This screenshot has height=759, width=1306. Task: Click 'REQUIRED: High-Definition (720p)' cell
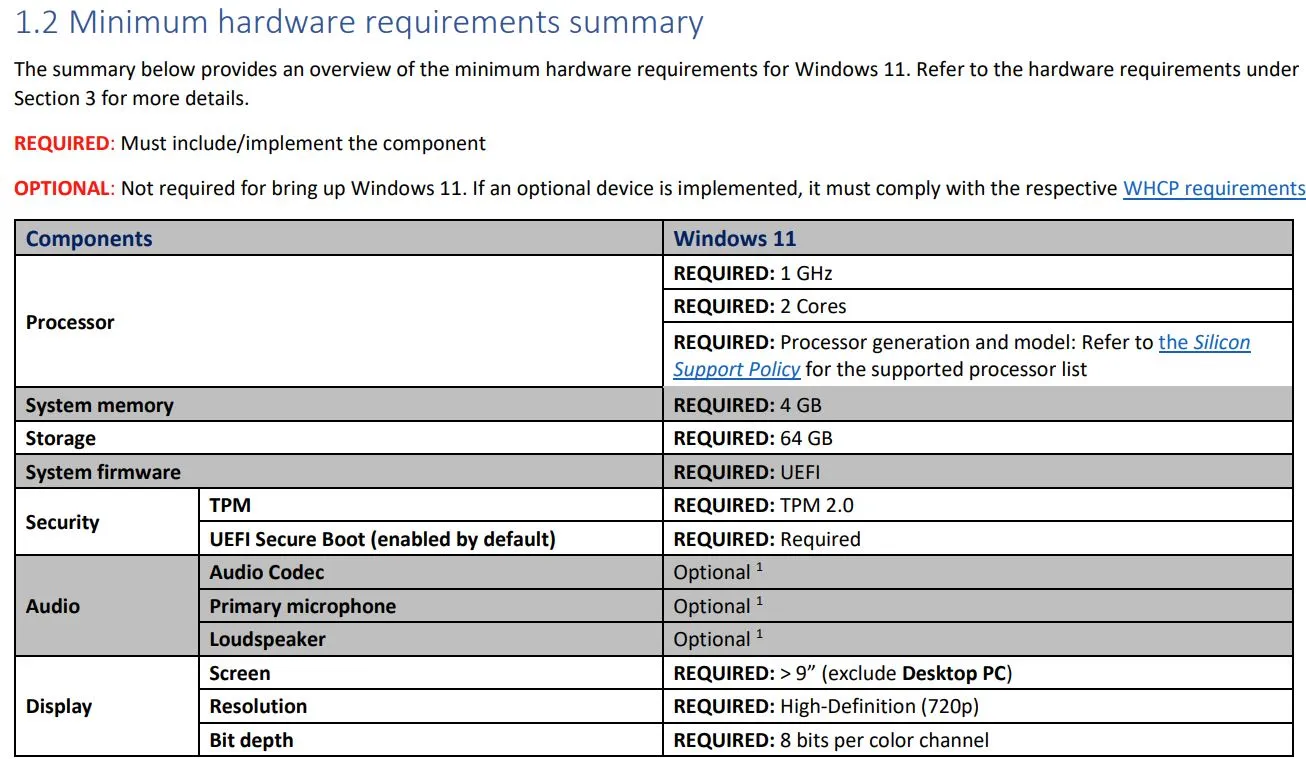977,706
